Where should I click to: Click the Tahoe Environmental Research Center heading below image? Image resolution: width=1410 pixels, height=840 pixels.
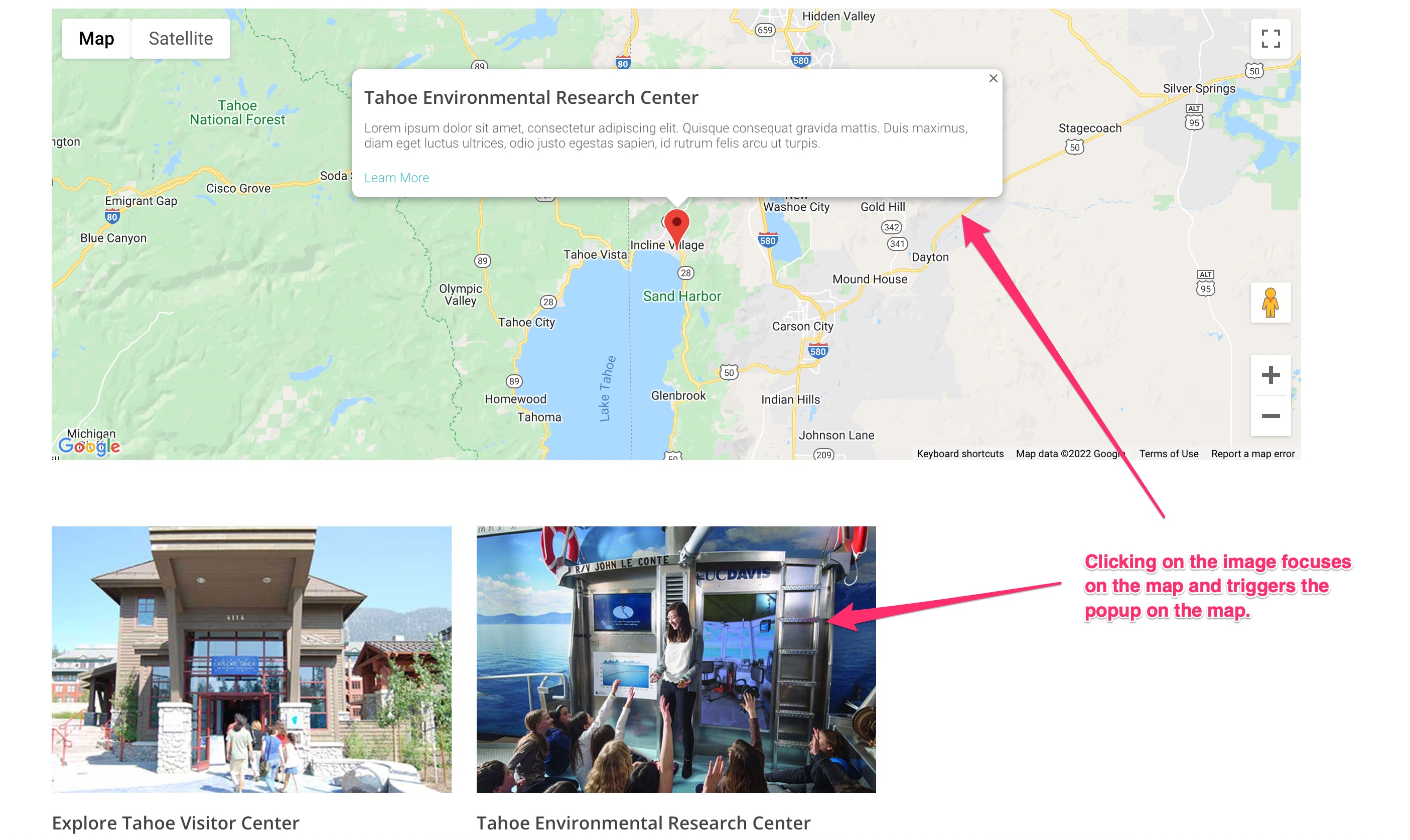643,822
